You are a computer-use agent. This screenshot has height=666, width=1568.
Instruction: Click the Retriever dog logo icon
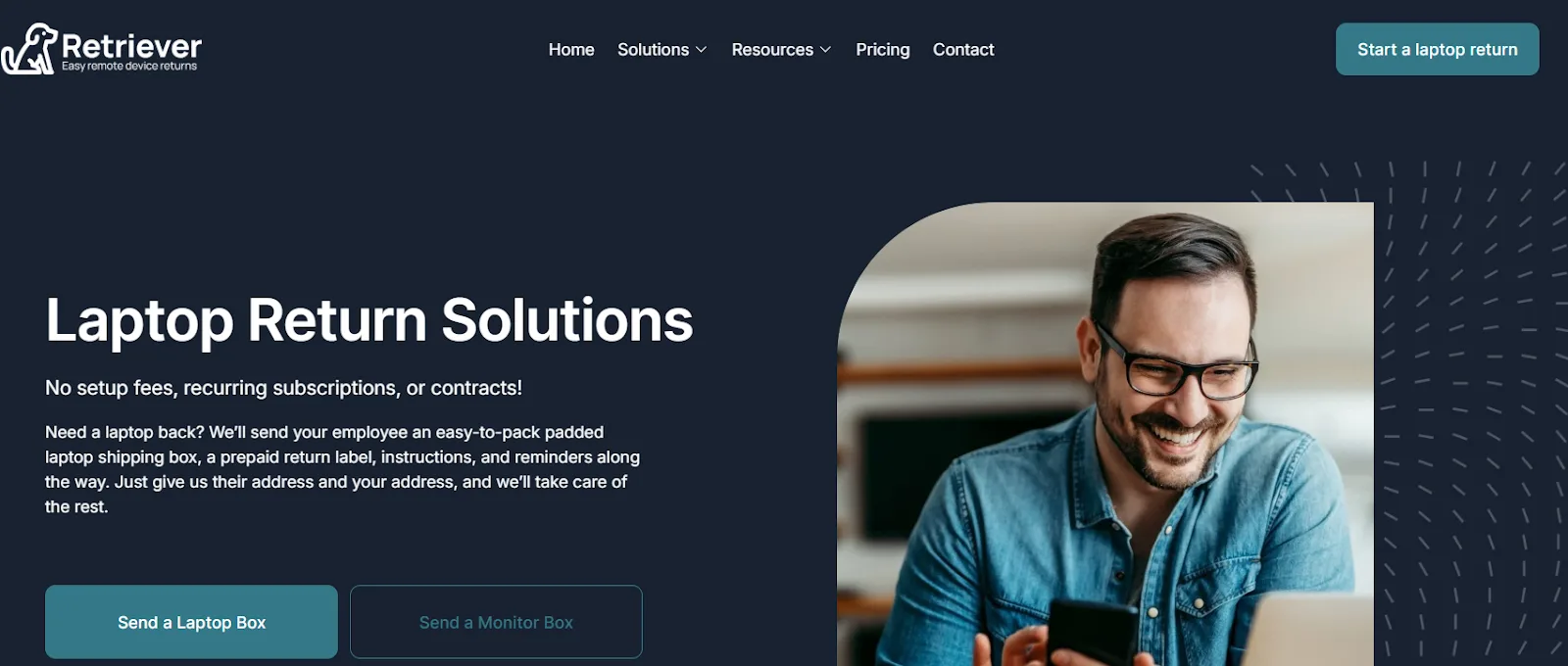29,49
